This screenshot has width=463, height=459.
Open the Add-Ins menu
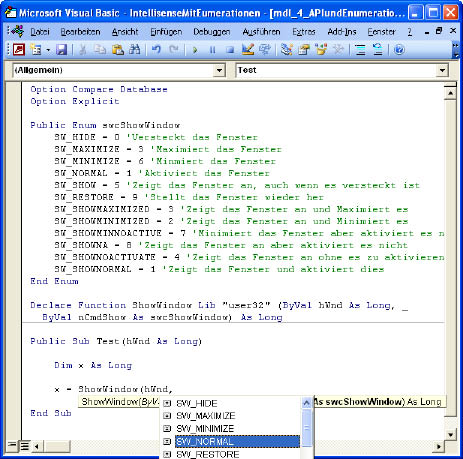tap(342, 32)
